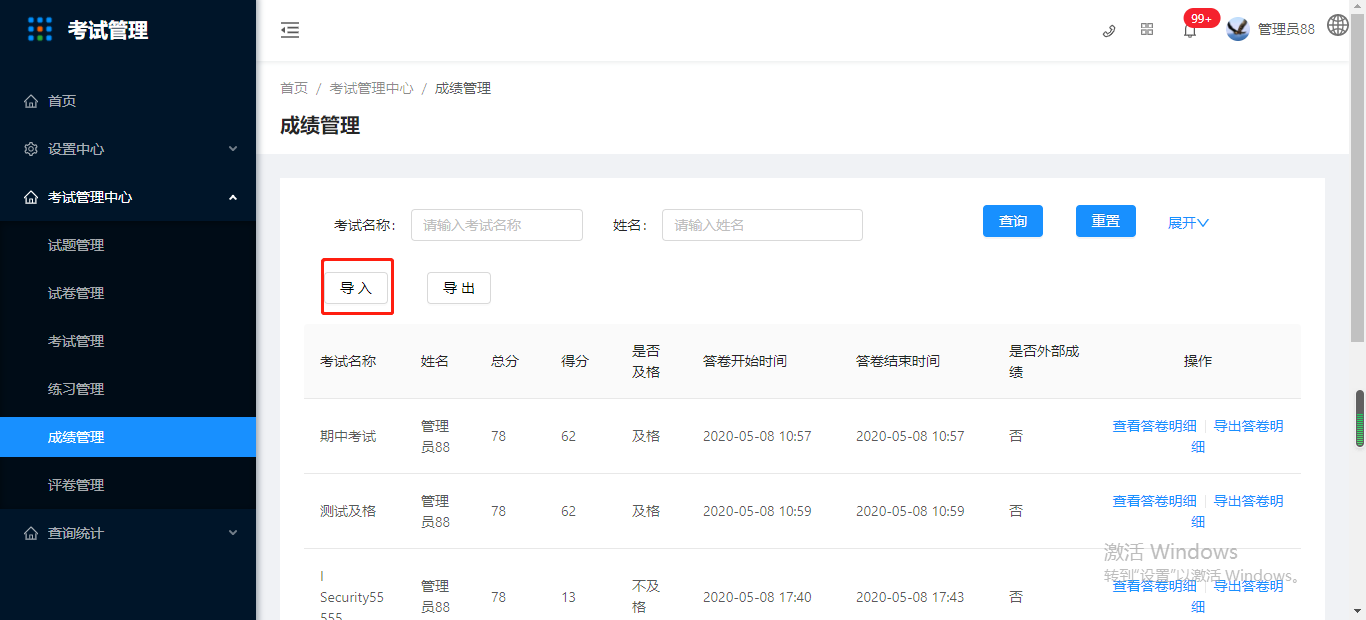The width and height of the screenshot is (1366, 620).
Task: Click the 管理员88 username text
Action: click(1286, 30)
